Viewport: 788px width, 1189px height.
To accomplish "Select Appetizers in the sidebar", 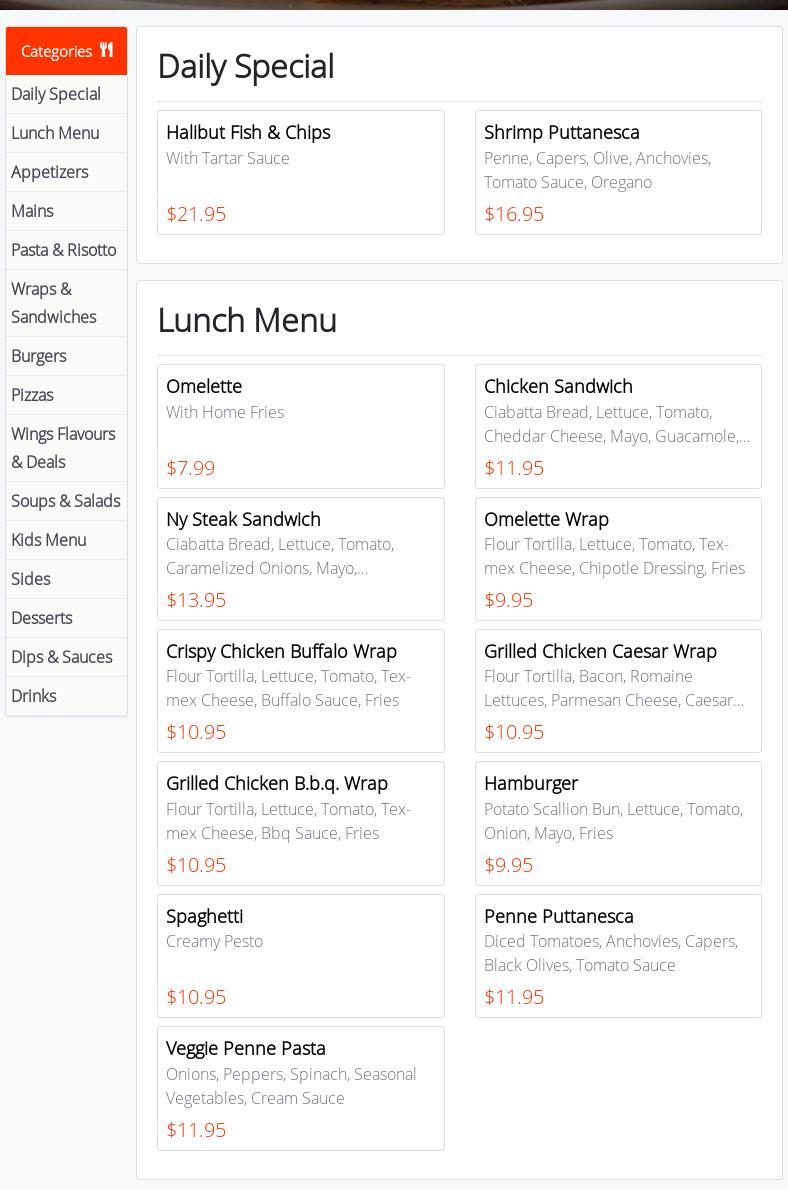I will [x=66, y=172].
